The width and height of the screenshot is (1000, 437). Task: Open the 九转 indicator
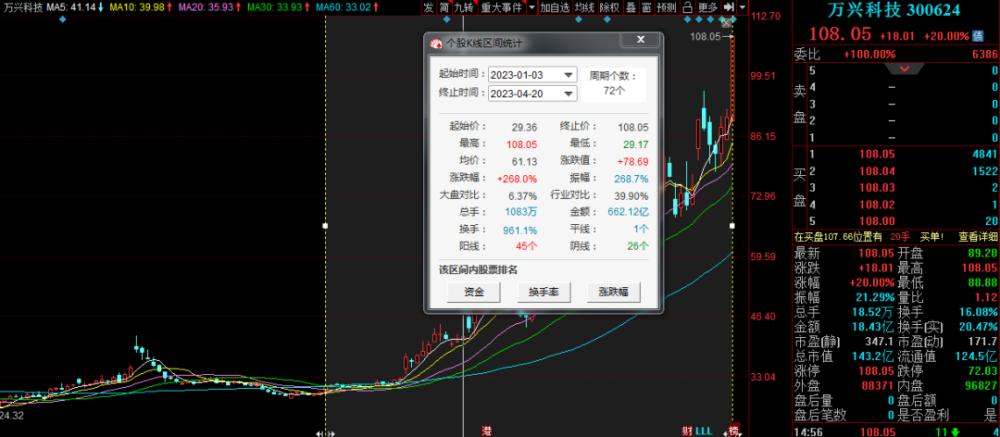click(x=464, y=7)
